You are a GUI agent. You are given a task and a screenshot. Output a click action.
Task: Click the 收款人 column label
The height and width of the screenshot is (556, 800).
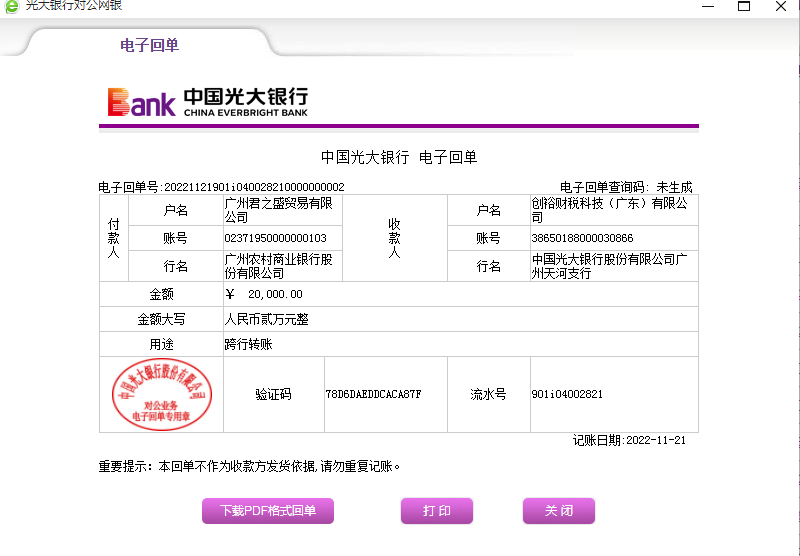point(394,238)
